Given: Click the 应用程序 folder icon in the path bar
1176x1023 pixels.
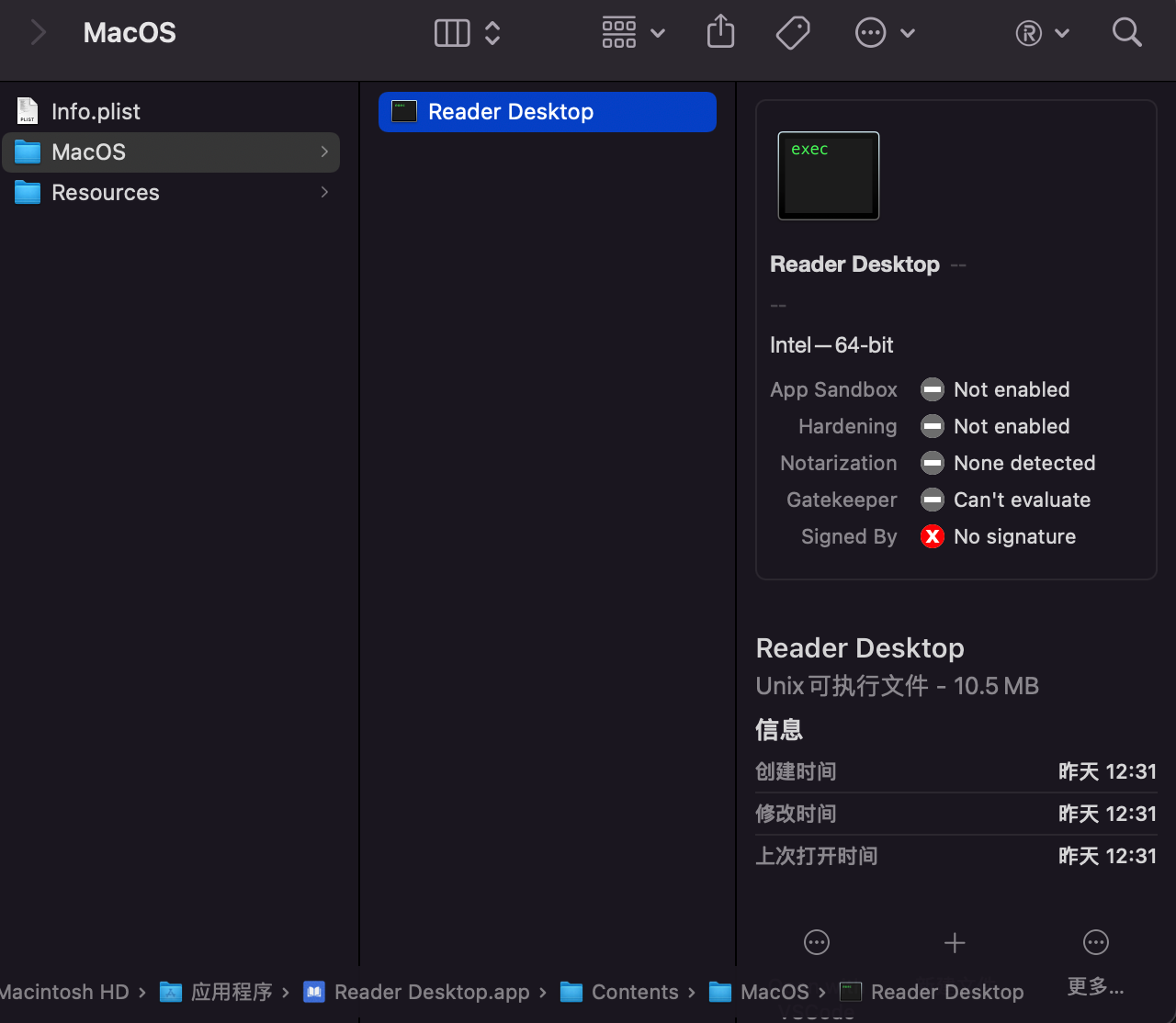Looking at the screenshot, I should 171,992.
